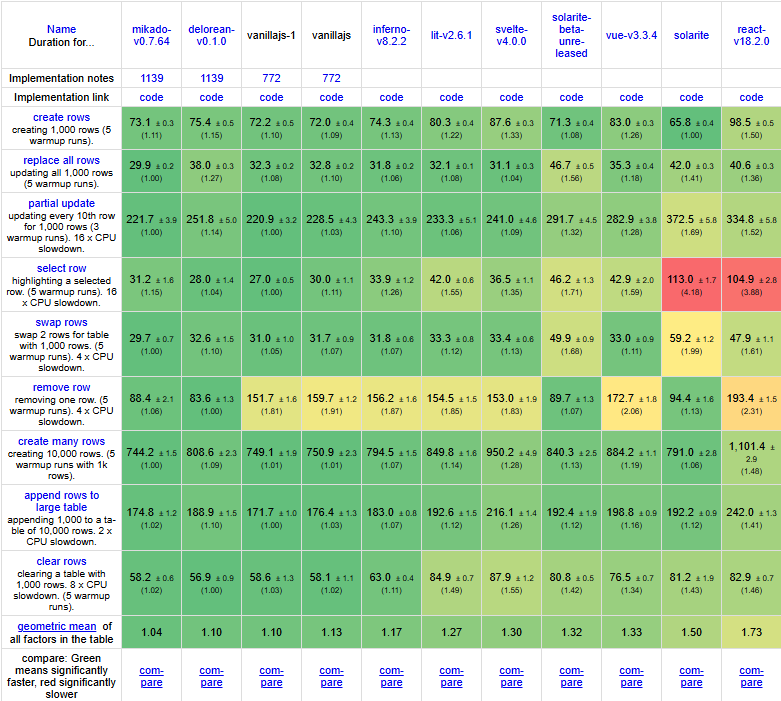Open the code link for vanillajs-1
The image size is (781, 701).
(x=271, y=98)
